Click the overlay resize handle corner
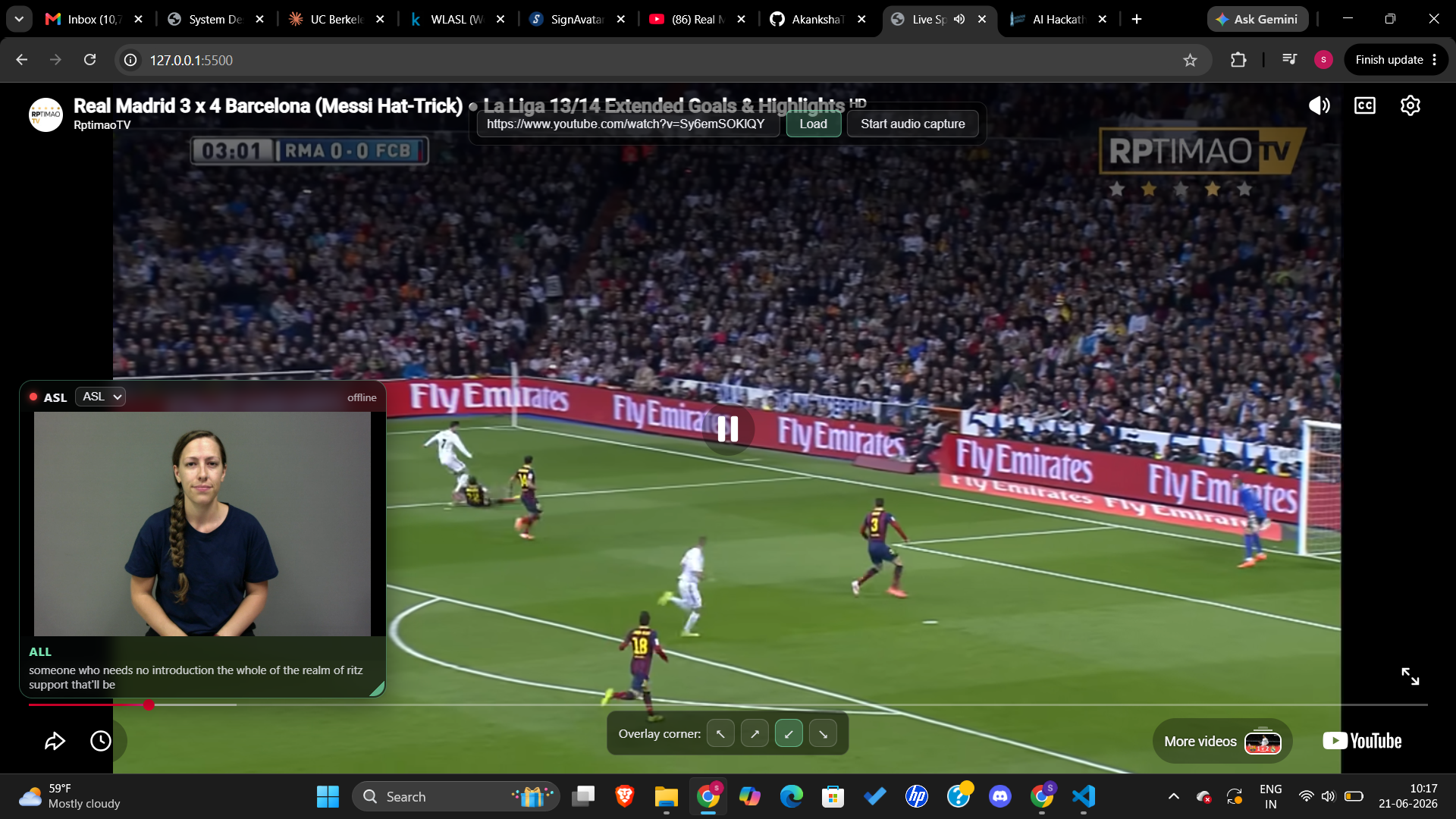 [x=377, y=689]
